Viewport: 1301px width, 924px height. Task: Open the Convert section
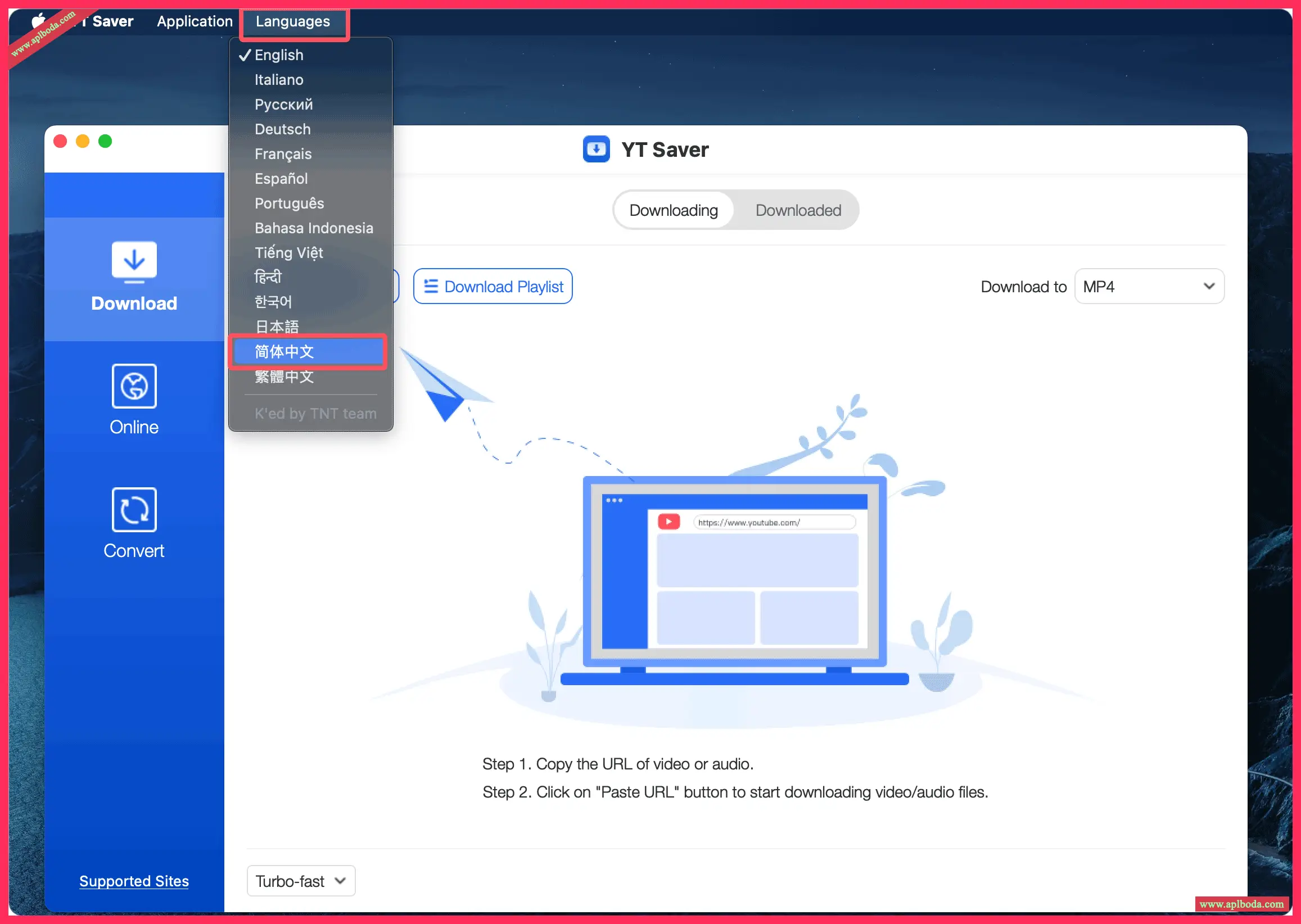coord(134,523)
